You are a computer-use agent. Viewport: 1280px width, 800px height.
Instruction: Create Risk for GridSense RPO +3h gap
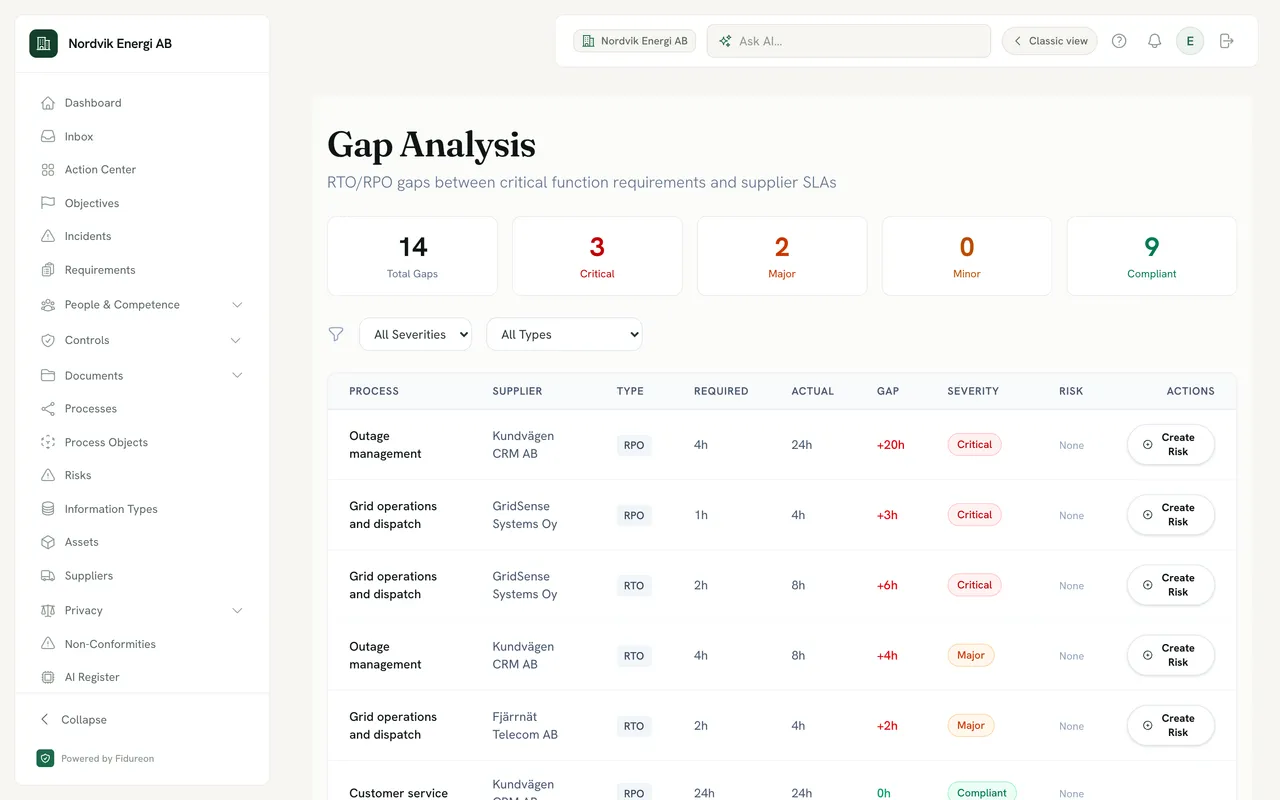coord(1171,515)
